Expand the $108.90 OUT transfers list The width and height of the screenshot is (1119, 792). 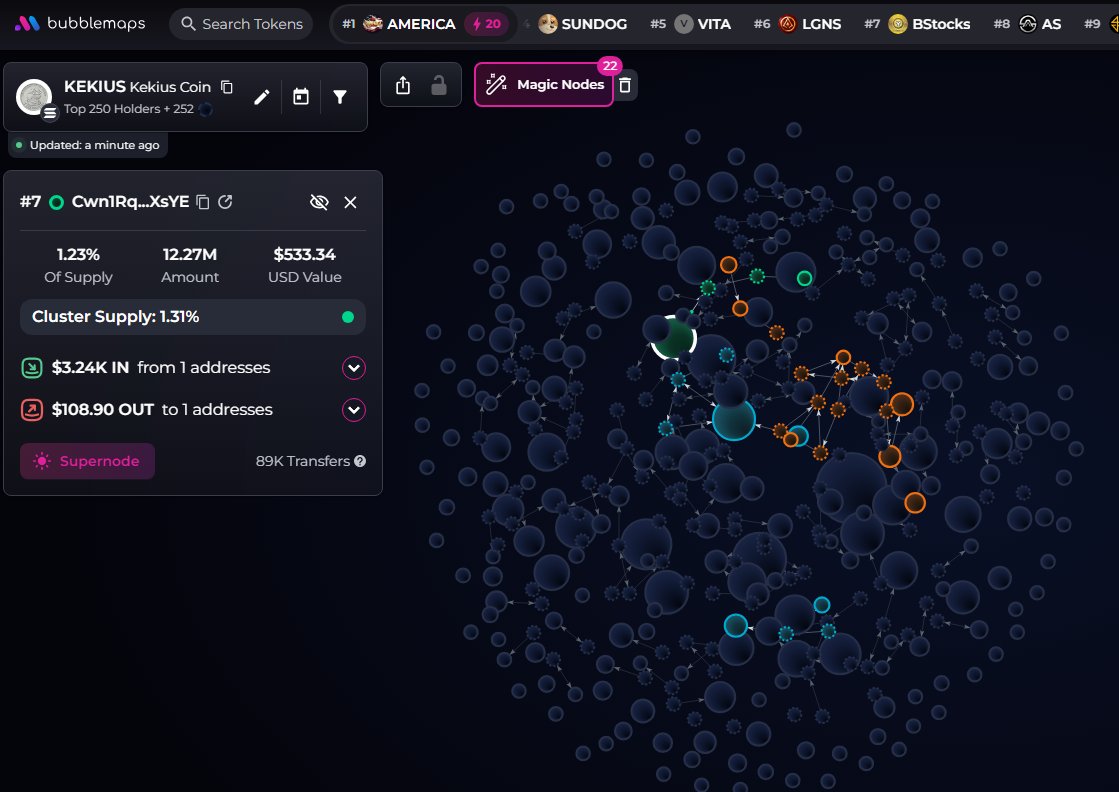[x=354, y=410]
